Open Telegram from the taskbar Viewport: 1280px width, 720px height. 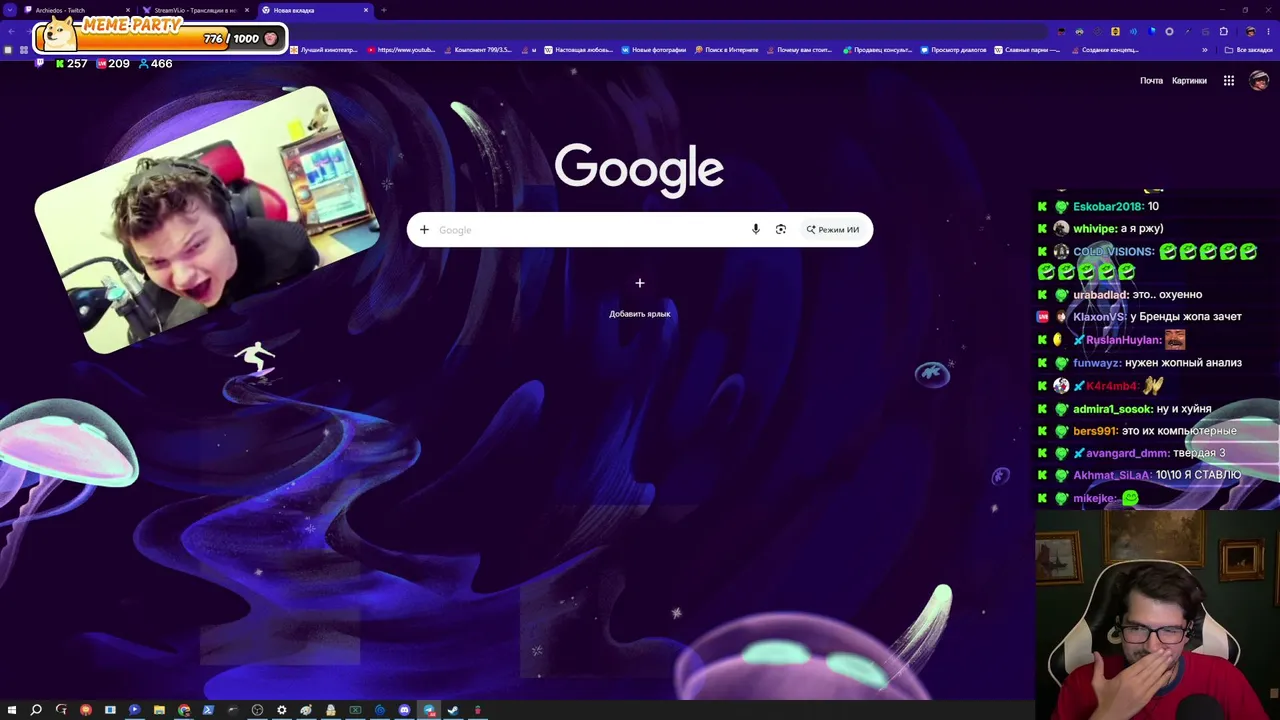click(429, 710)
